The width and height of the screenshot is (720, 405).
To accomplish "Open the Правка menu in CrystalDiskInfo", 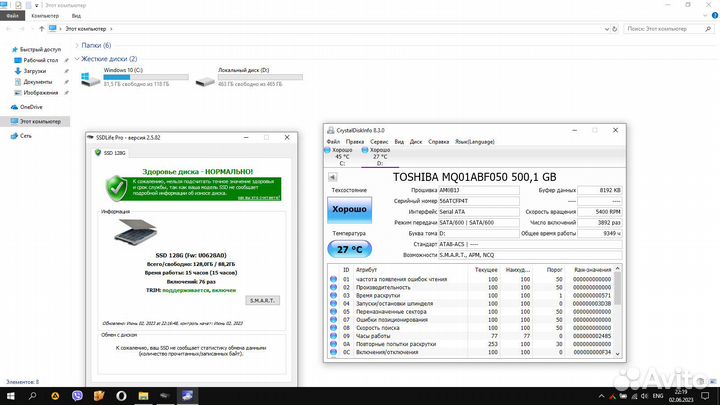I will pos(355,142).
